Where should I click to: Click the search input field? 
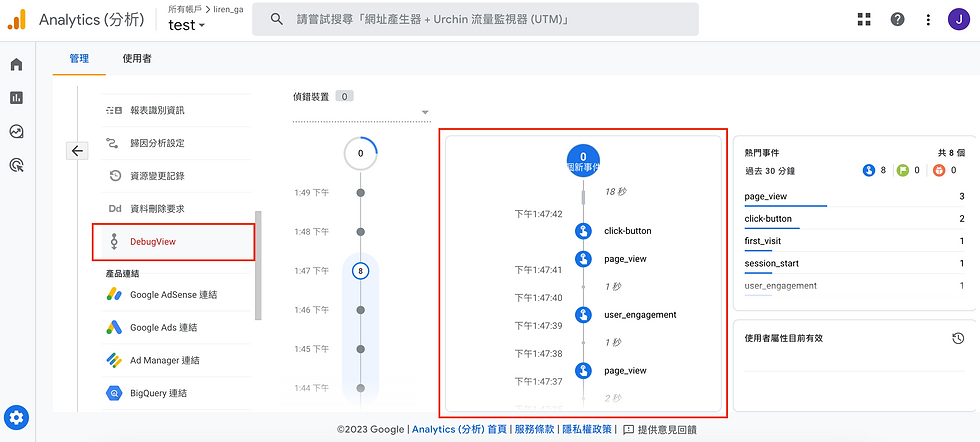476,19
